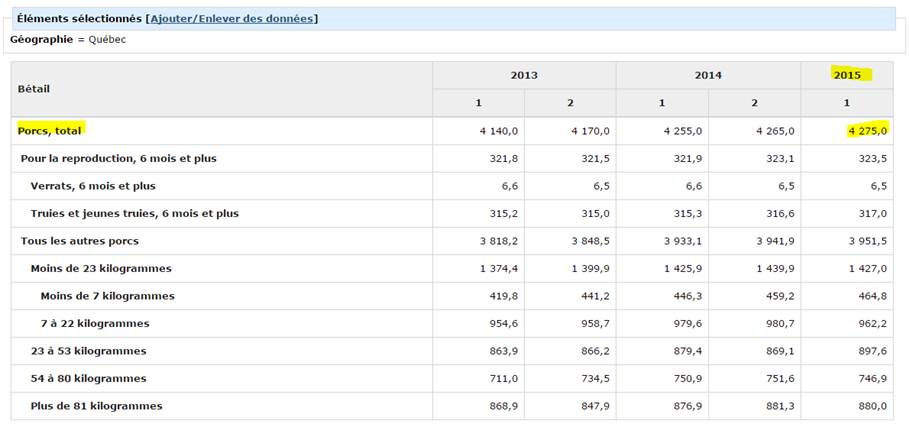Image resolution: width=909 pixels, height=427 pixels.
Task: Click the 23 à 53 kilogrammes row label
Action: click(x=88, y=351)
